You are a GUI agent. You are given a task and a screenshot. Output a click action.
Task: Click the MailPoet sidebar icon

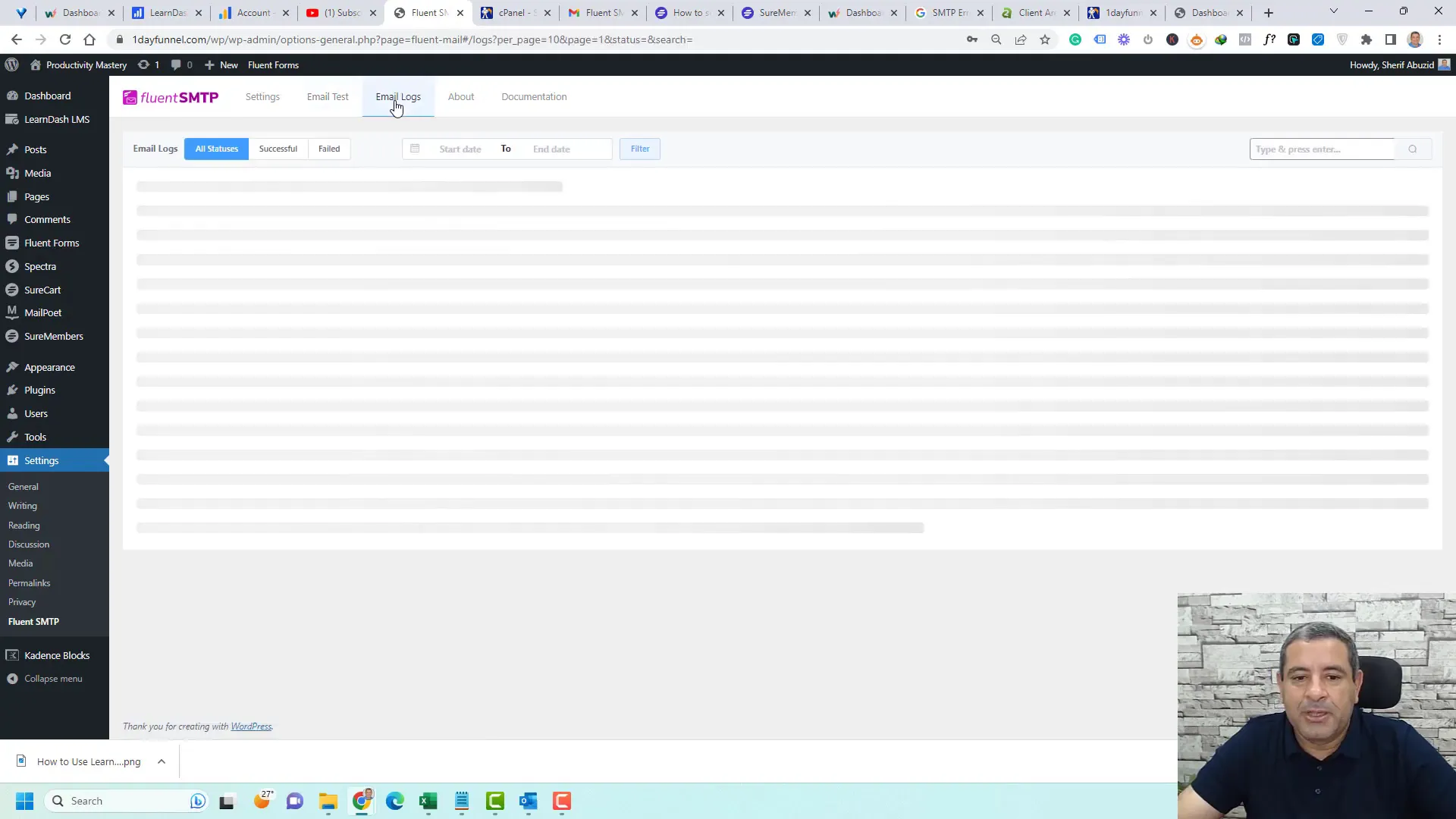[x=13, y=312]
